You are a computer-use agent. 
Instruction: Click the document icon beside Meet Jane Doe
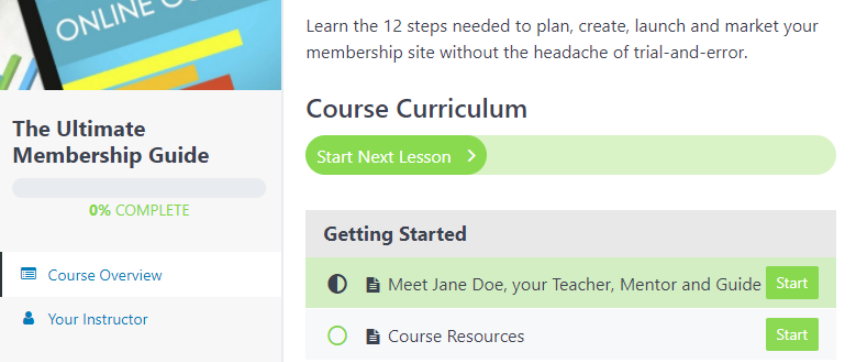click(373, 284)
